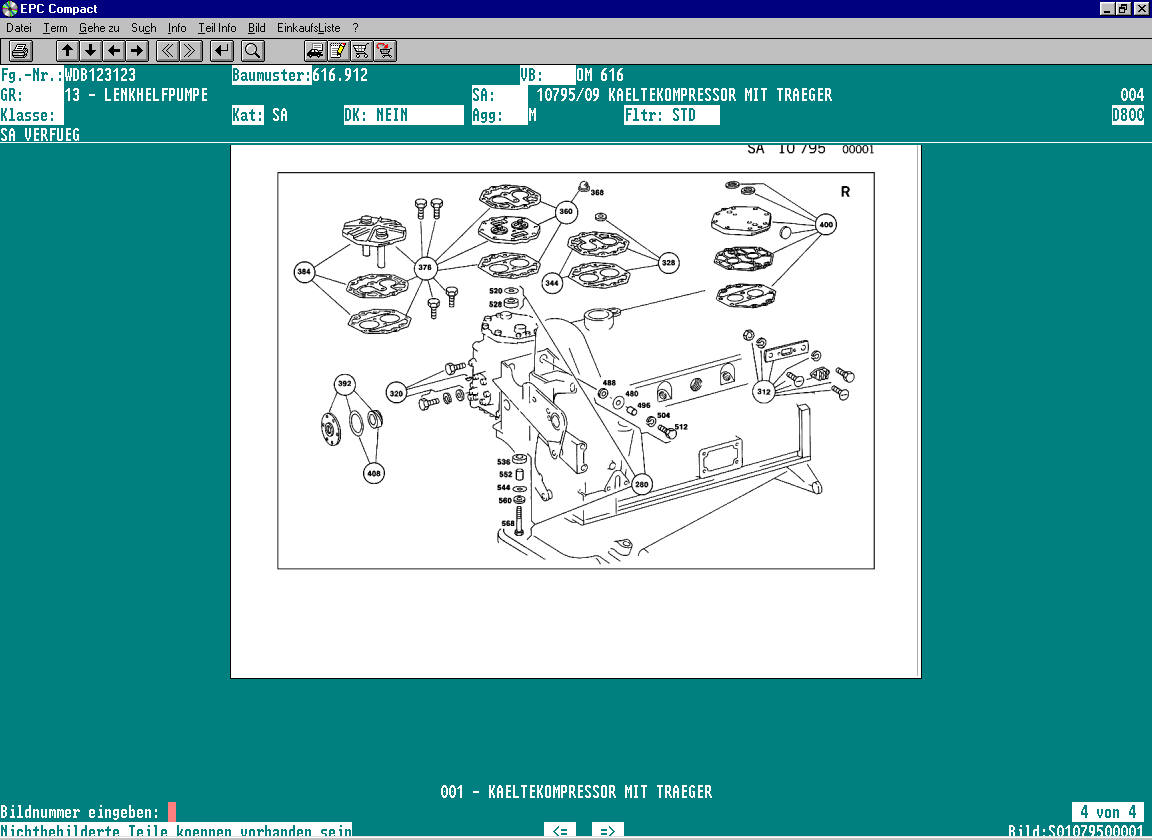Click the shopping cart with red arrow icon
Viewport: 1152px width, 840px height.
384,50
